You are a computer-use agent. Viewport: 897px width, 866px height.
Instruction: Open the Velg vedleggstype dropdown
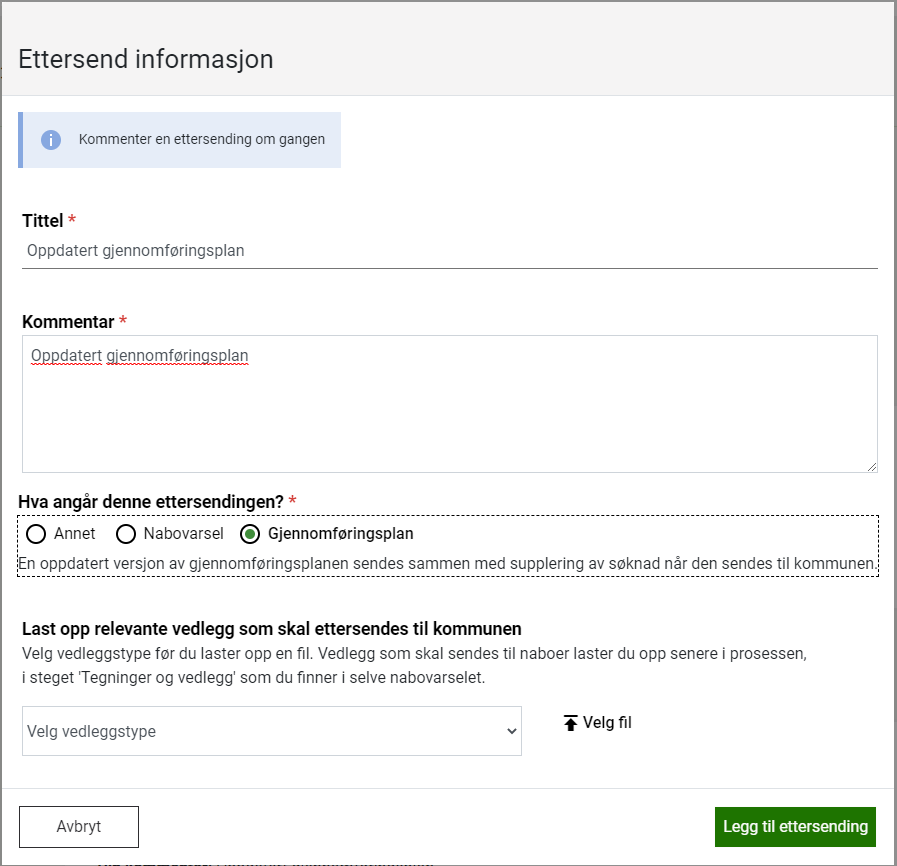(x=271, y=731)
